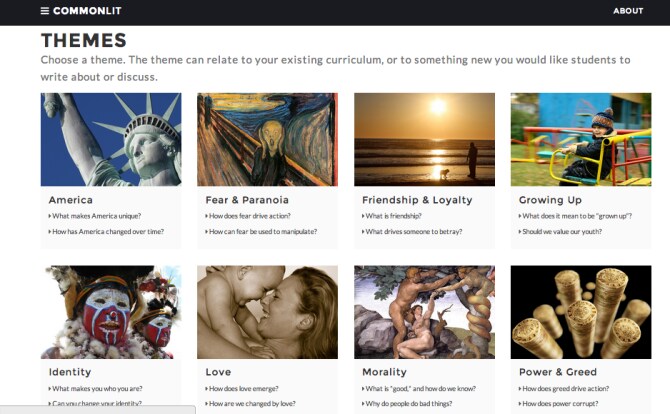Open the America theme title
This screenshot has width=670, height=414.
[x=71, y=200]
